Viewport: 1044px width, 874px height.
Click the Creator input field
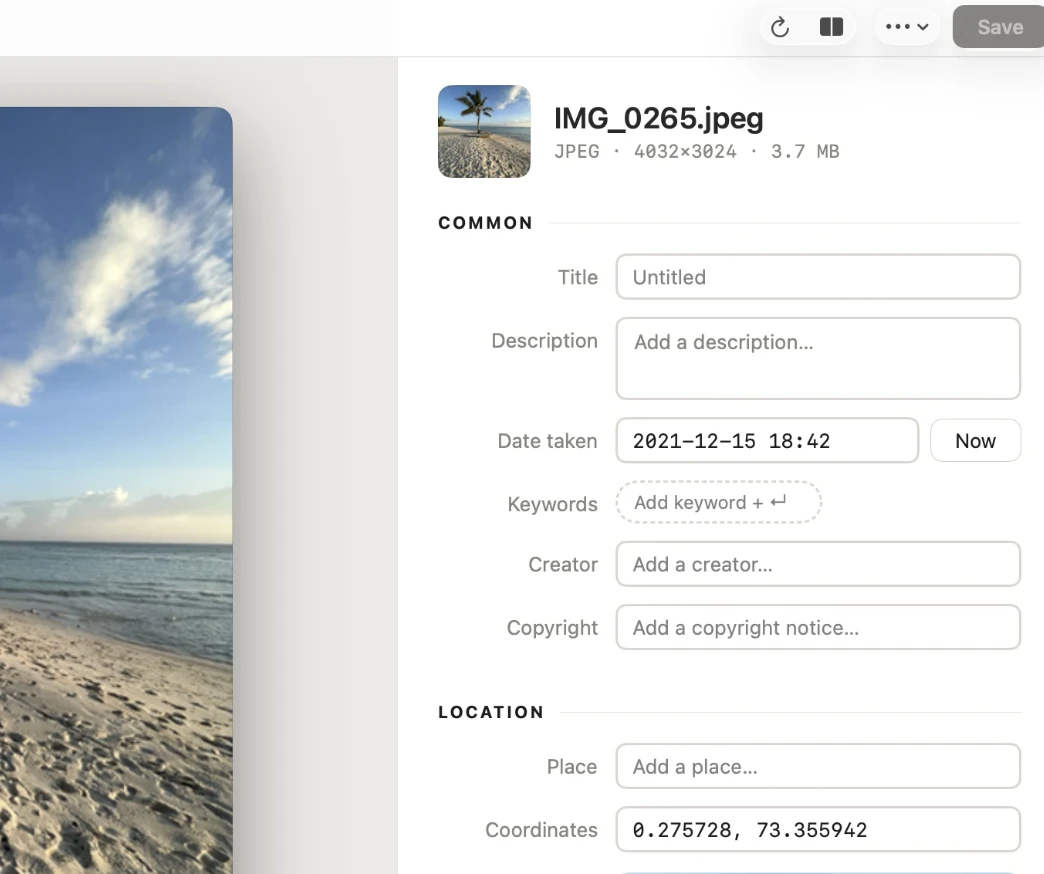click(818, 564)
